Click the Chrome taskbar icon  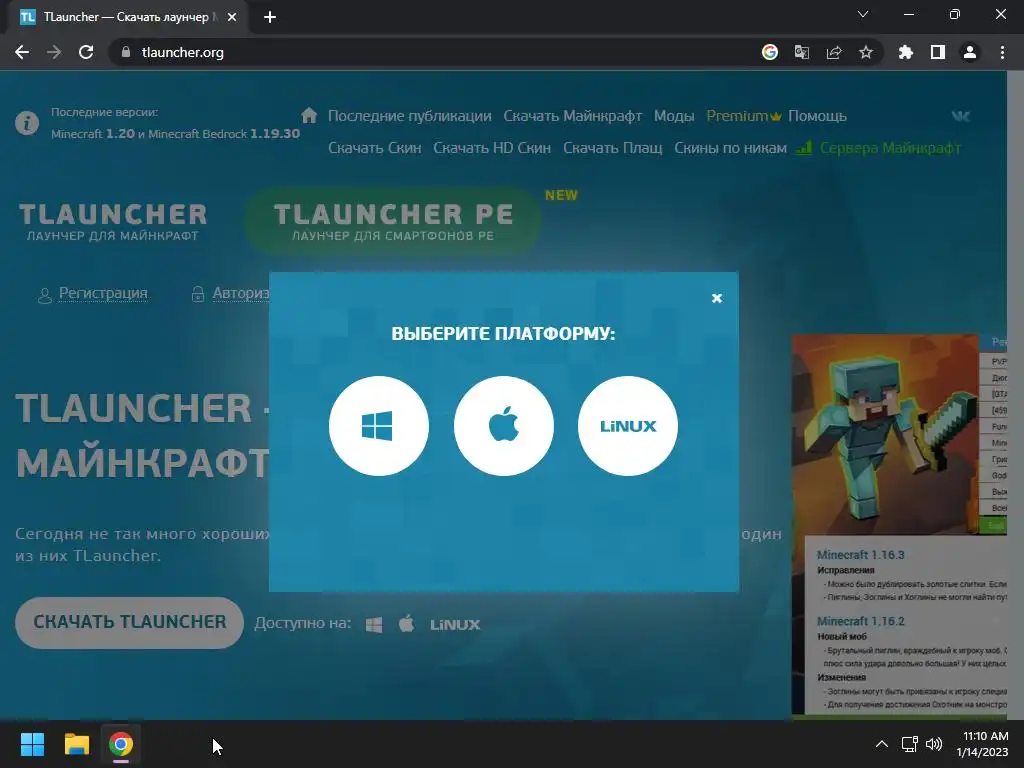pos(121,744)
